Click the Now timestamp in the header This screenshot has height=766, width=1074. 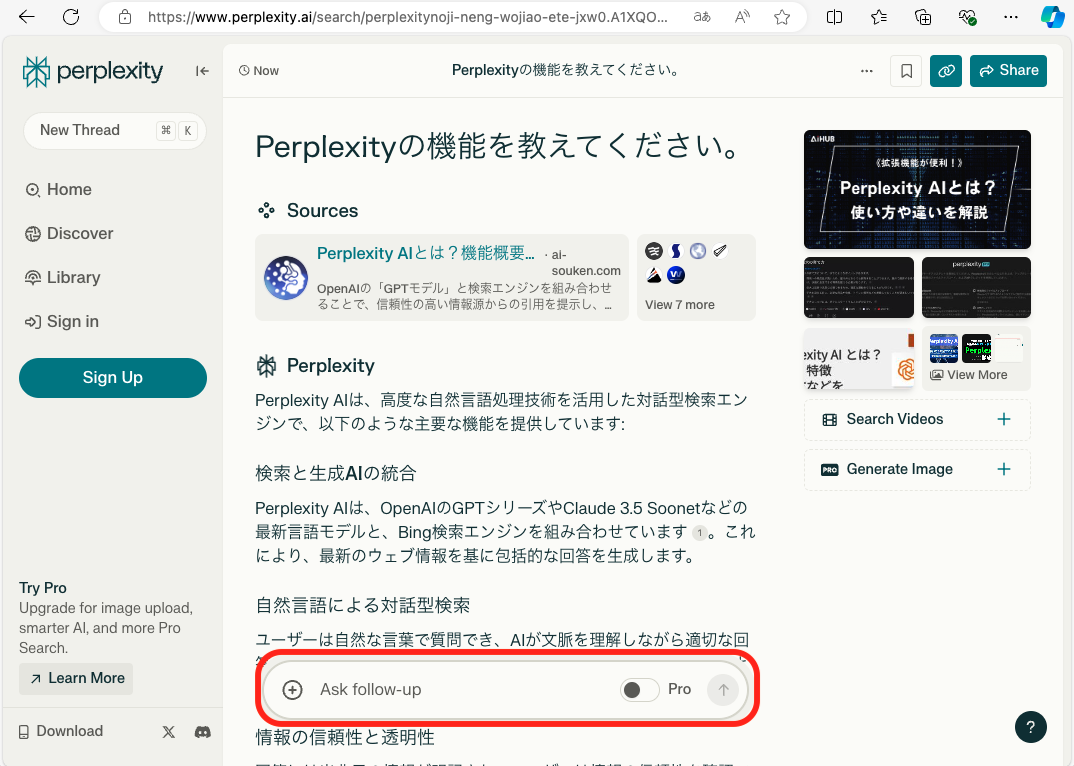click(x=259, y=71)
